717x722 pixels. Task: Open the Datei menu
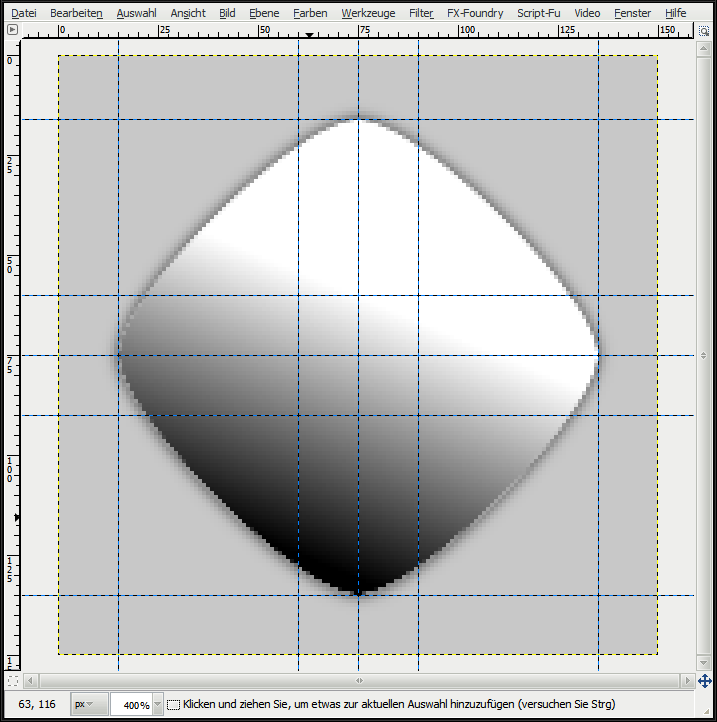(x=23, y=13)
